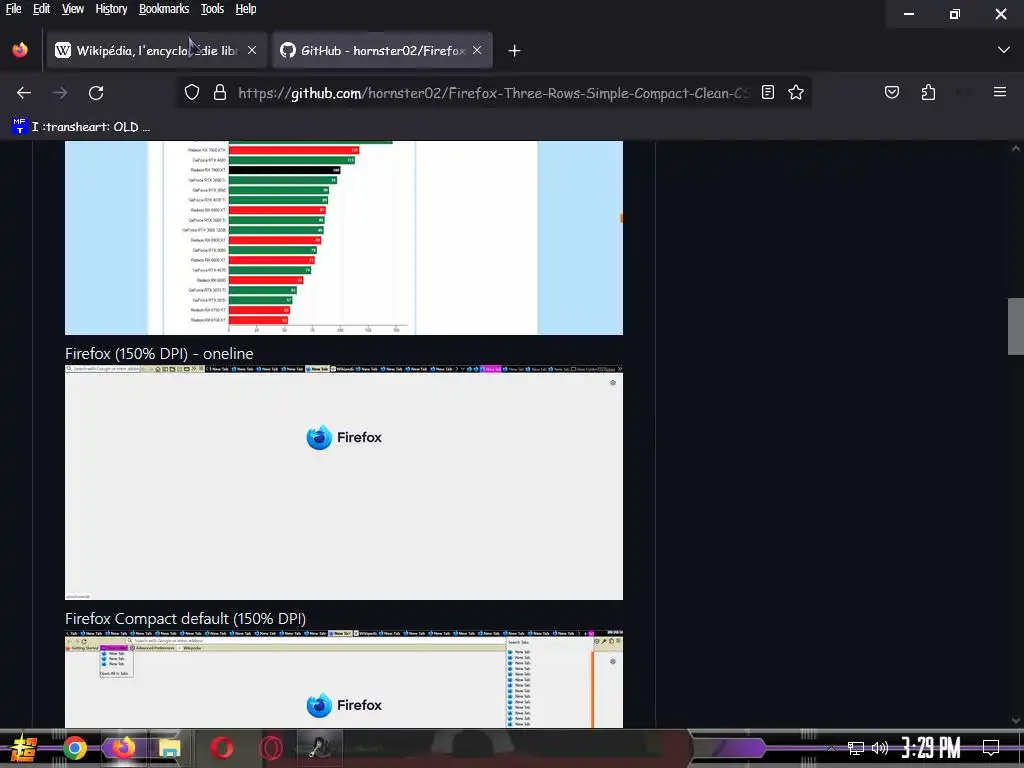Open the Tools menu
Screen dimensions: 1024x768
click(x=212, y=9)
